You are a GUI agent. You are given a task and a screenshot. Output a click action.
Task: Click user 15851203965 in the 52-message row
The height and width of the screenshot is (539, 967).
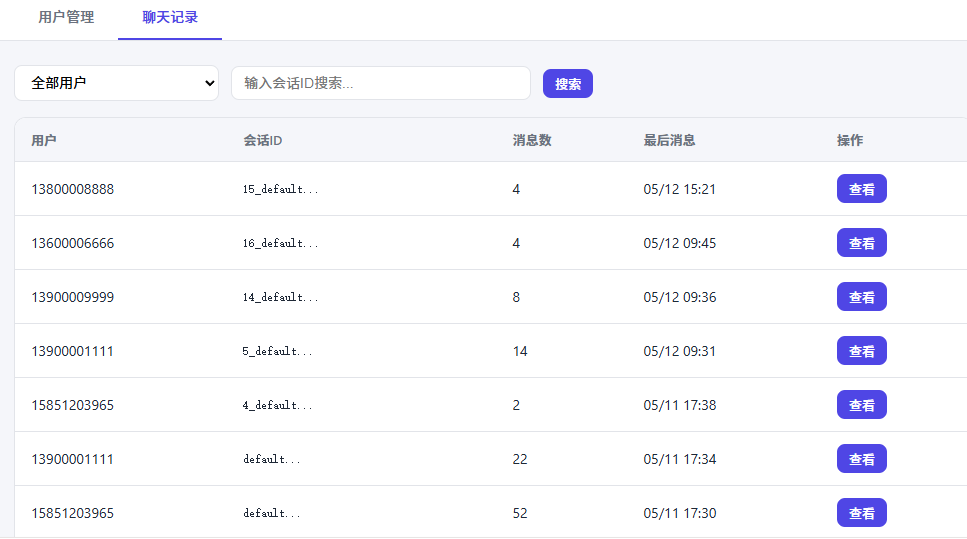click(73, 513)
